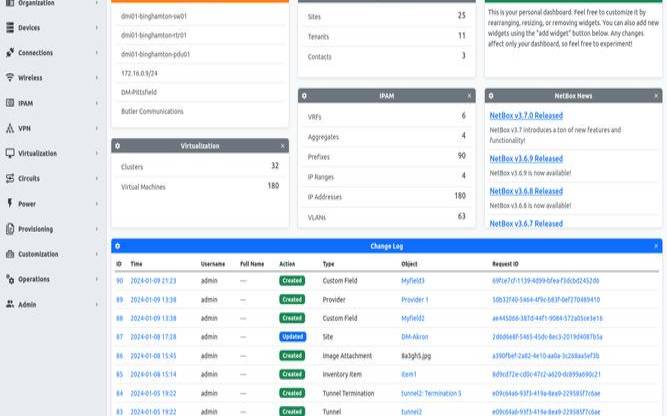The height and width of the screenshot is (416, 667).
Task: Close the NetBox News widget
Action: pyautogui.click(x=656, y=95)
